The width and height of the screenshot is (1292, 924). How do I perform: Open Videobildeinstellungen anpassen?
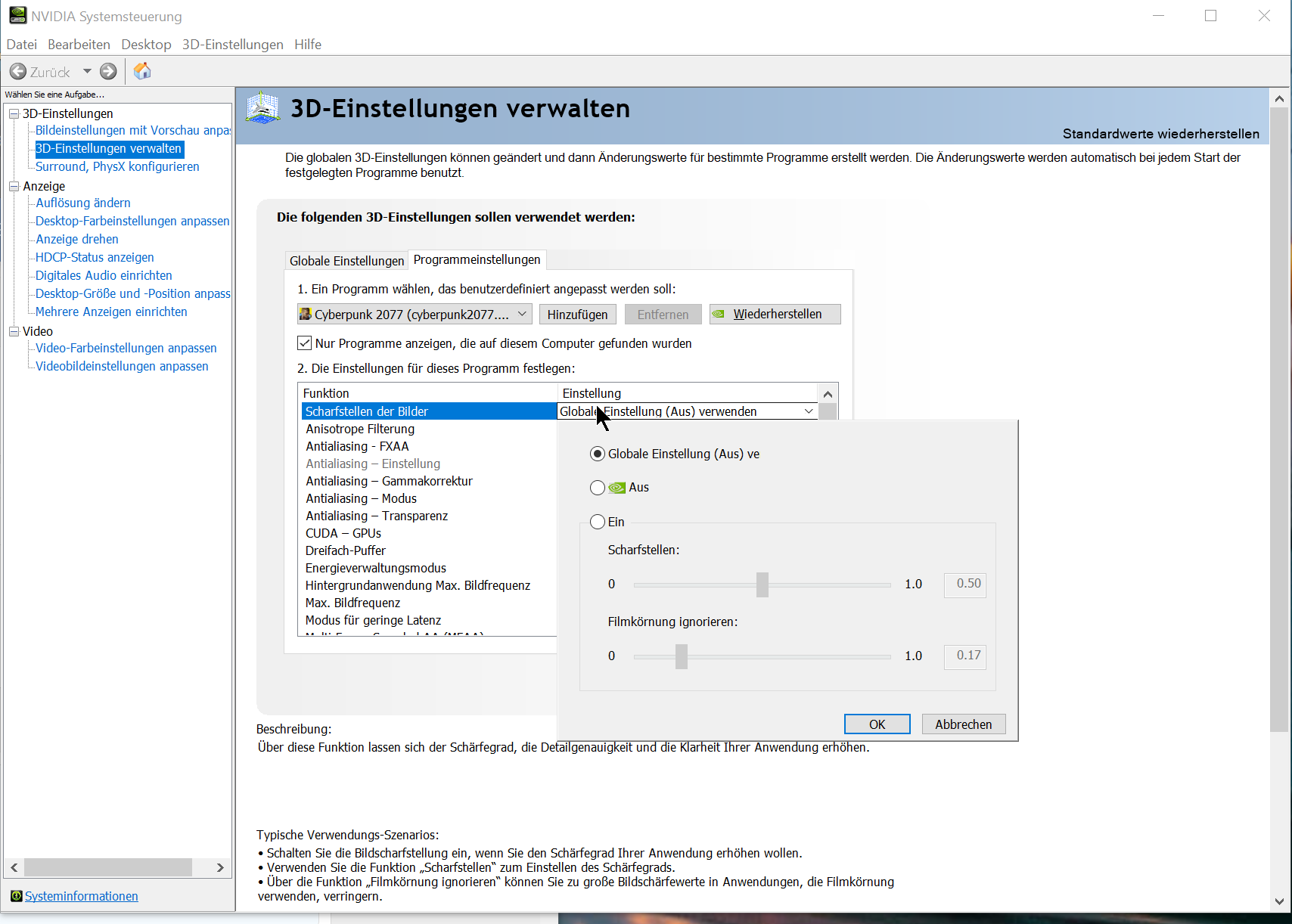(122, 366)
